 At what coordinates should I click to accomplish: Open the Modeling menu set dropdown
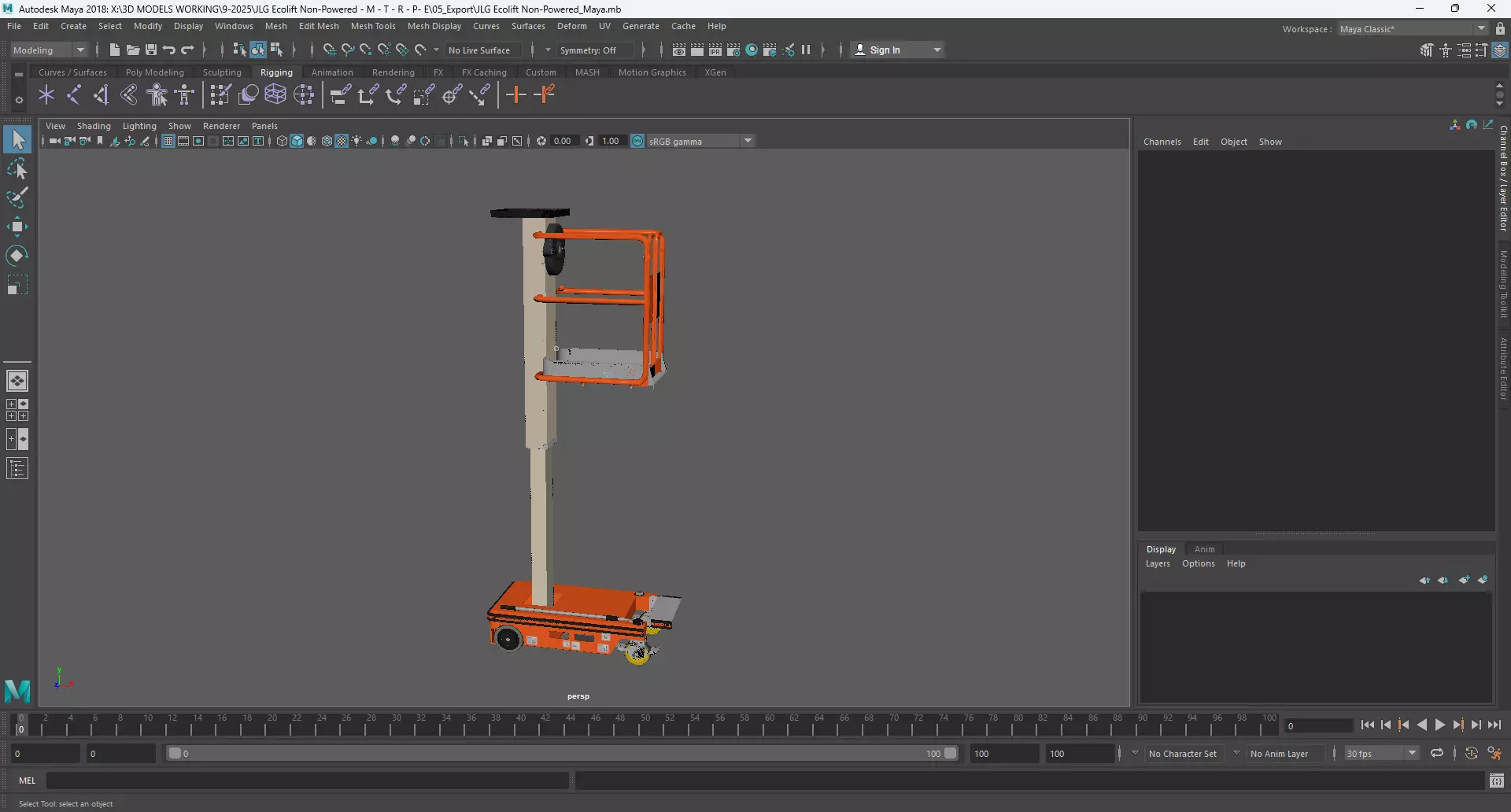click(x=49, y=50)
